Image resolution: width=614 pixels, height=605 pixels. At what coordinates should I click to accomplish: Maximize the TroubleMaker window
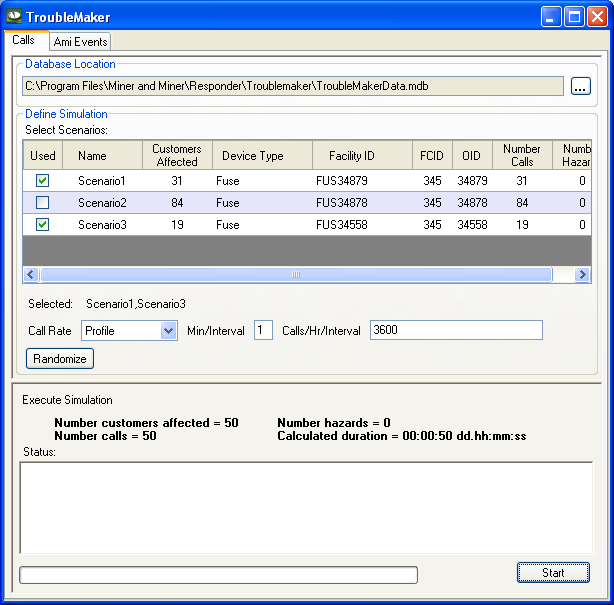574,17
